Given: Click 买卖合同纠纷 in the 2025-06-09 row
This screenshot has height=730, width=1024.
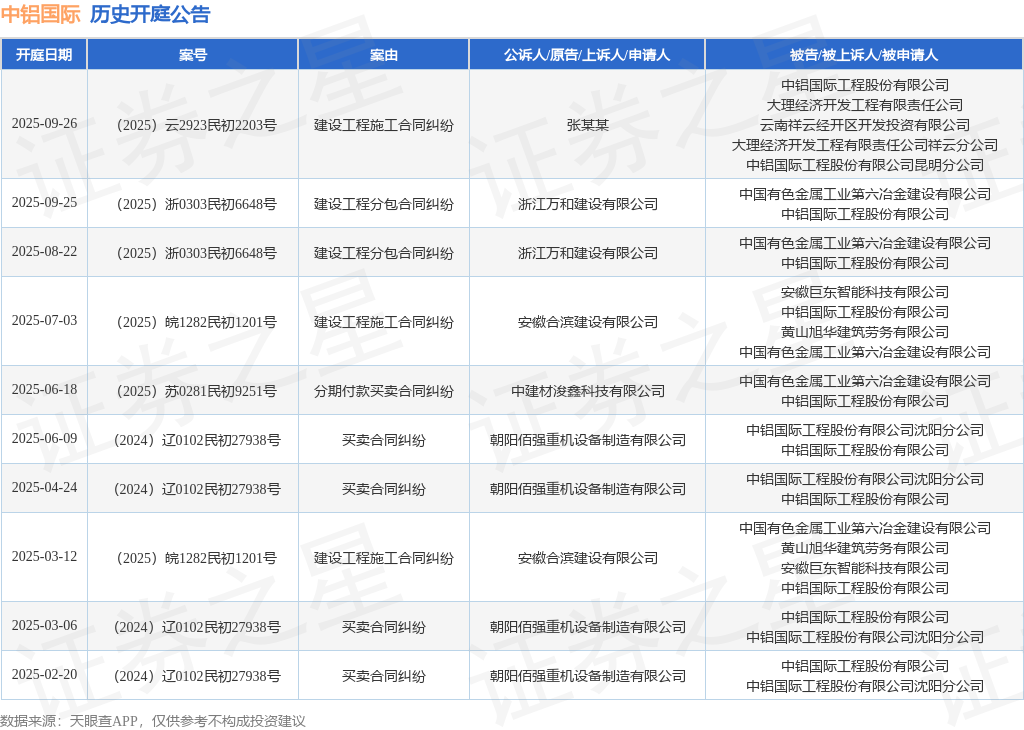Looking at the screenshot, I should click(x=383, y=441).
